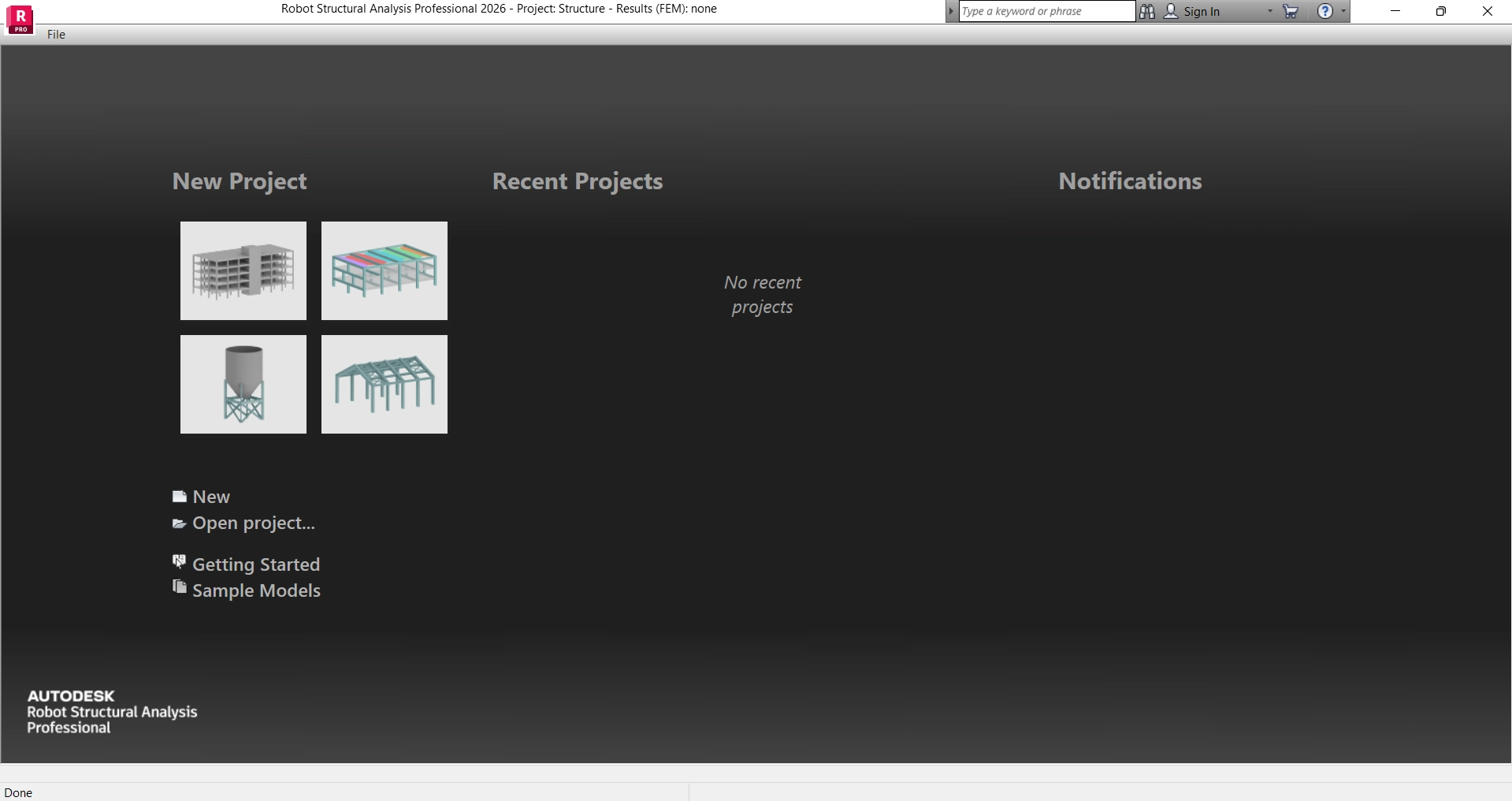Viewport: 1512px width, 801px height.
Task: Open Sample Models
Action: pyautogui.click(x=256, y=591)
